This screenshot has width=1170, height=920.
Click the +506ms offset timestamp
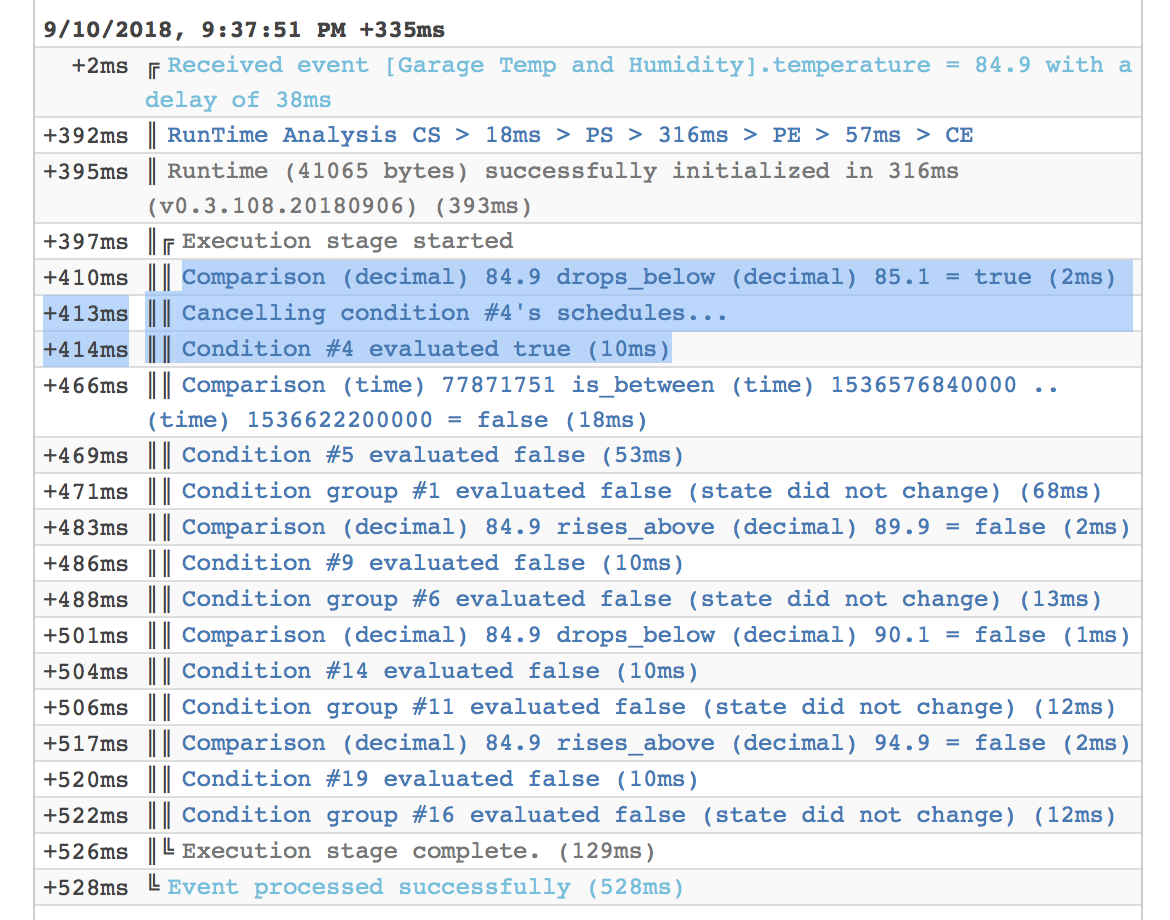tap(86, 707)
